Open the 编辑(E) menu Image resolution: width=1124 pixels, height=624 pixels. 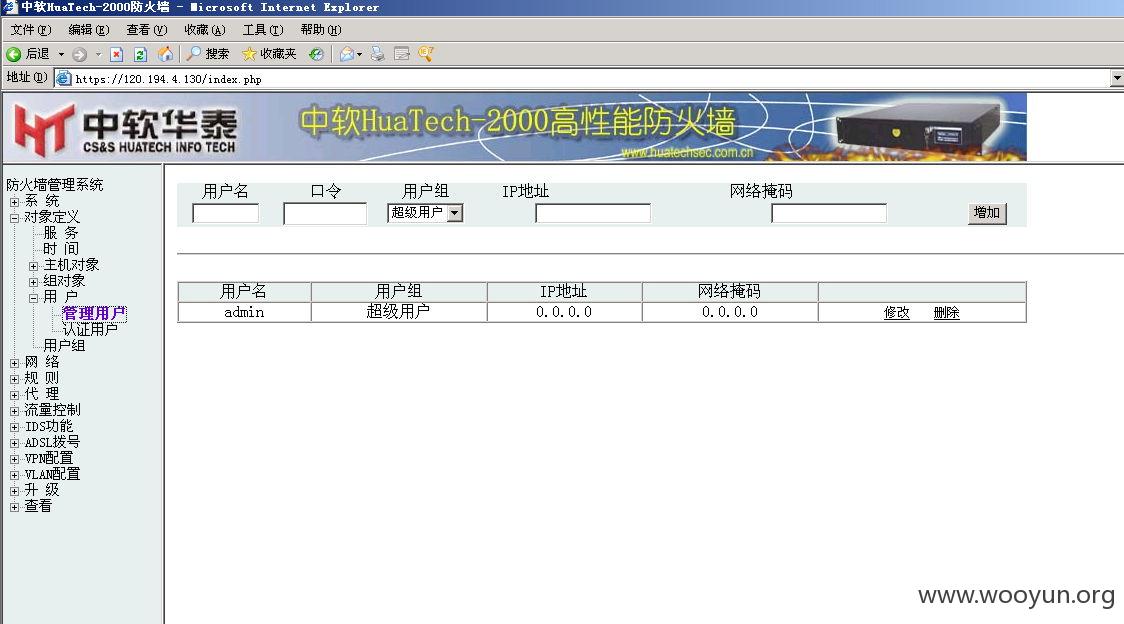[x=89, y=30]
